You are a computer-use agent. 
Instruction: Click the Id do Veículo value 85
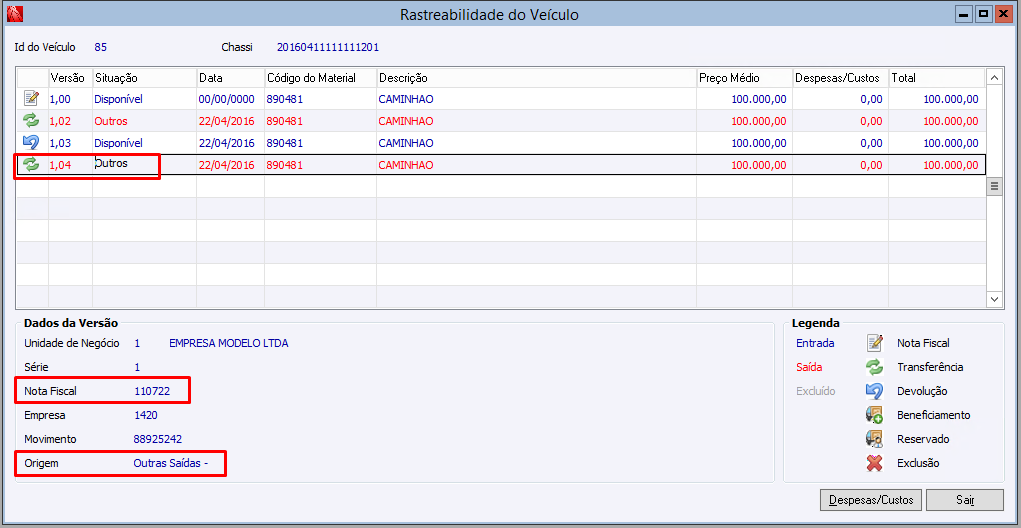pos(100,47)
